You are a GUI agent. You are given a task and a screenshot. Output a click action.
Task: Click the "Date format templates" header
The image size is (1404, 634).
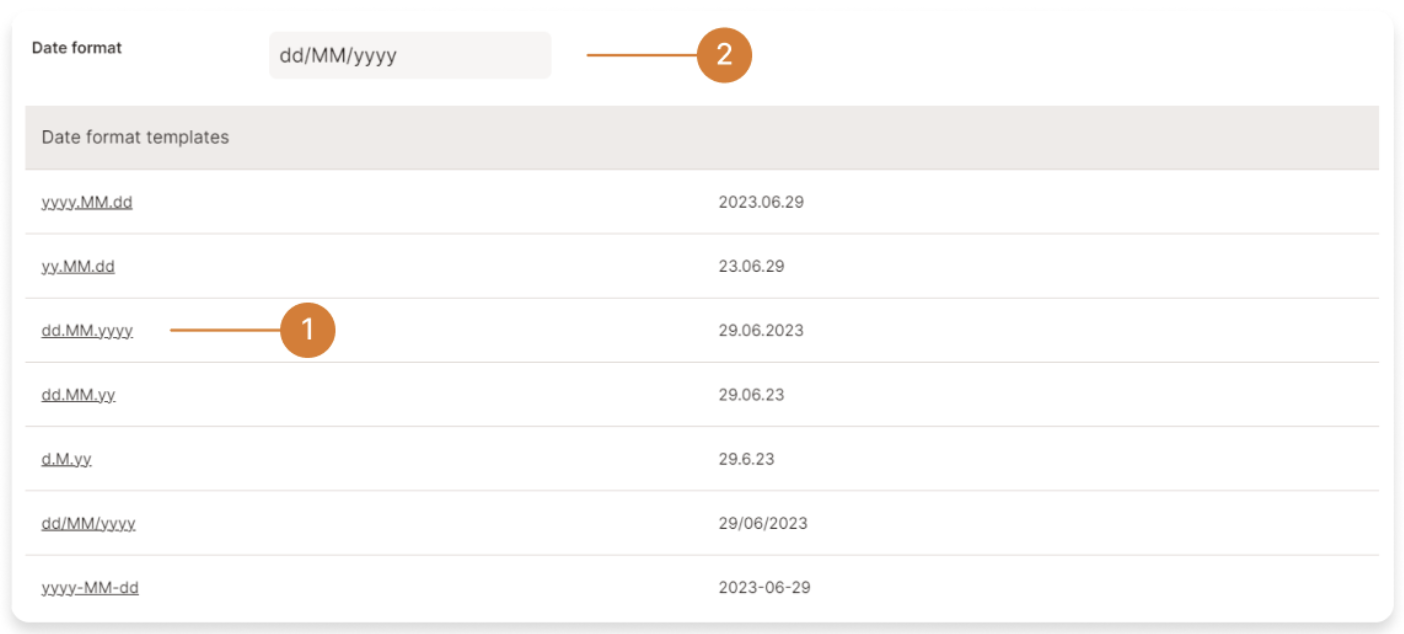coord(135,137)
